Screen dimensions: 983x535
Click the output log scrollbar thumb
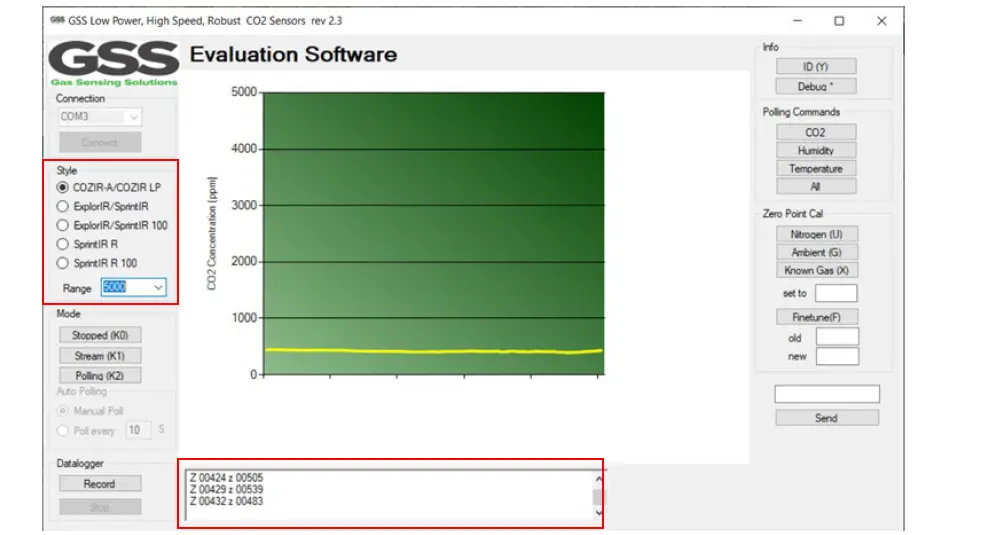pos(598,497)
